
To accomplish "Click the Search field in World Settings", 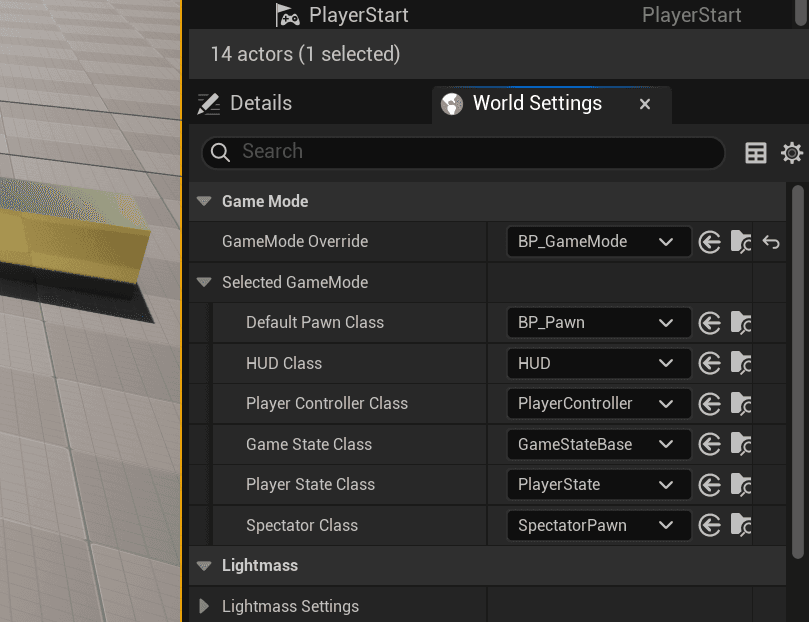I will (x=470, y=152).
